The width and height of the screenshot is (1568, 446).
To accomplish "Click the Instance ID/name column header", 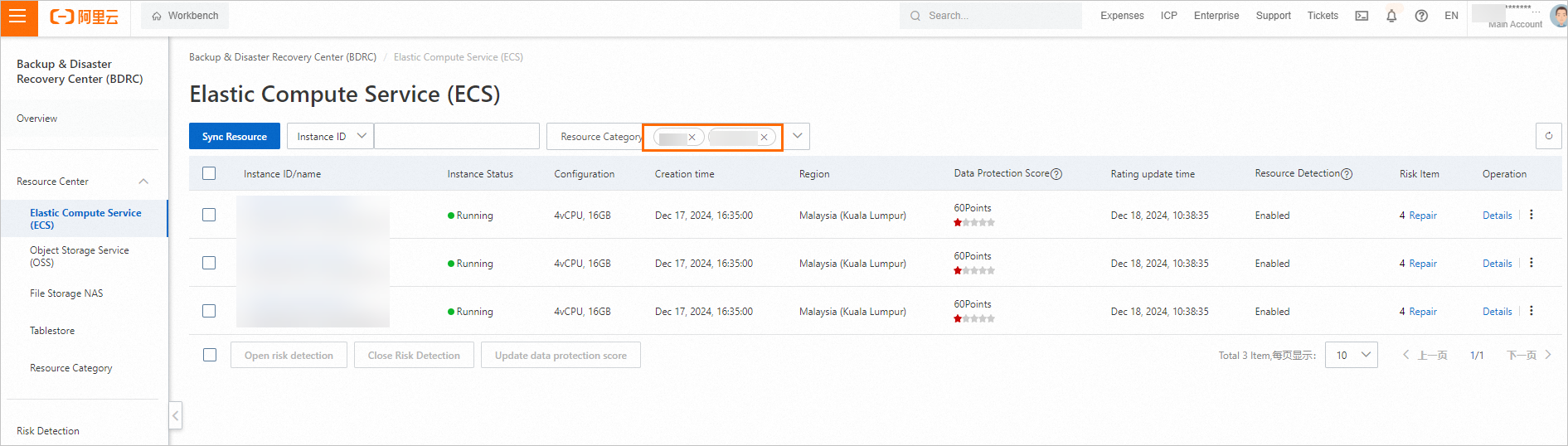I will pyautogui.click(x=282, y=174).
